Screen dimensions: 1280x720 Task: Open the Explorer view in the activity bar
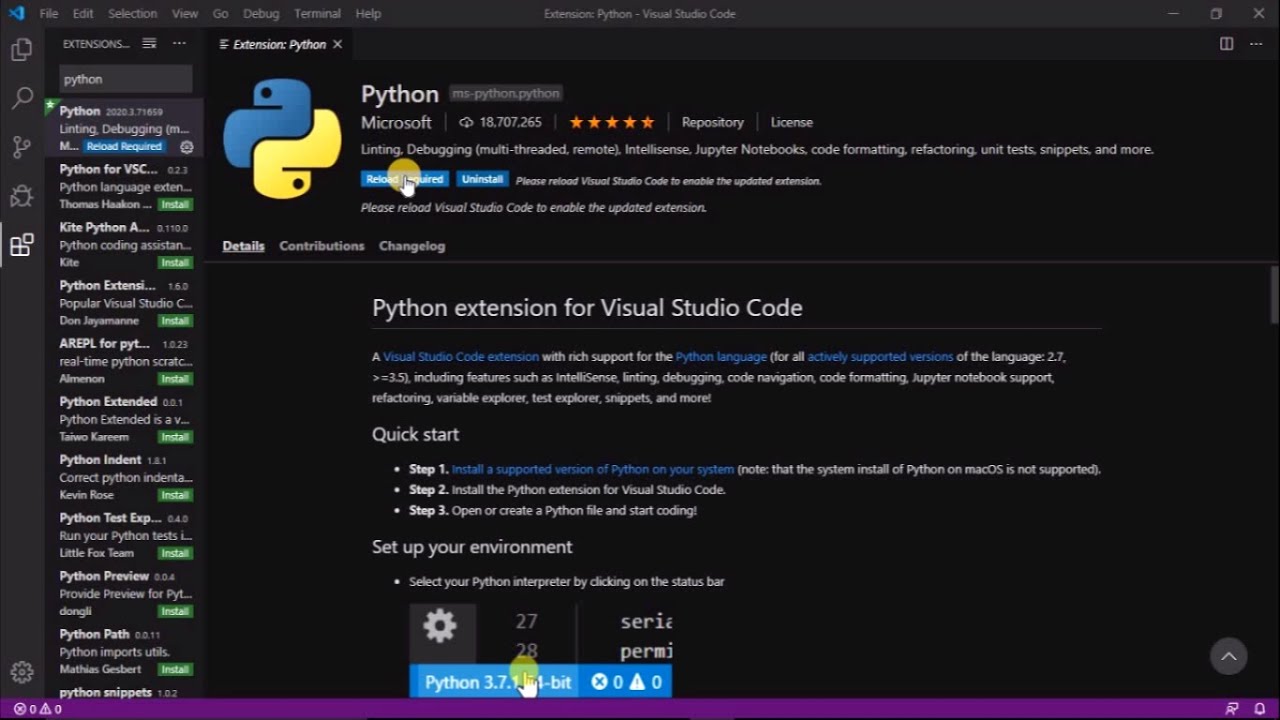[21, 50]
